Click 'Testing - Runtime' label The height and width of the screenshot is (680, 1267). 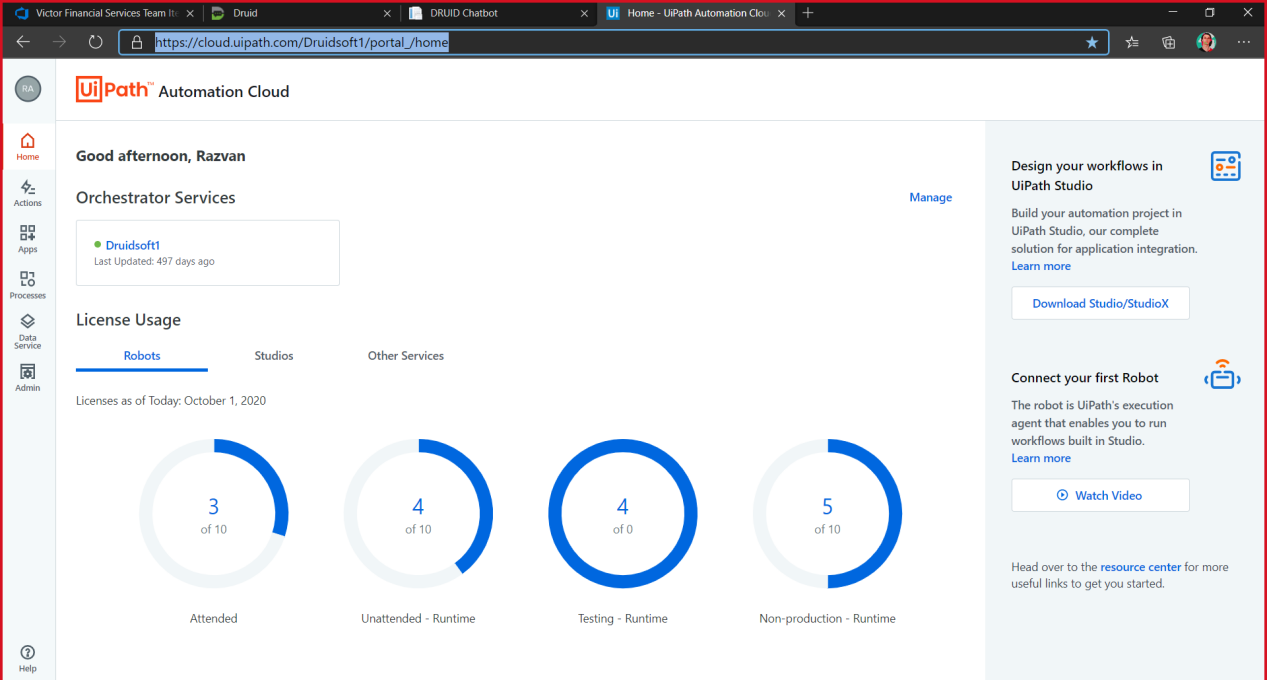coord(623,619)
